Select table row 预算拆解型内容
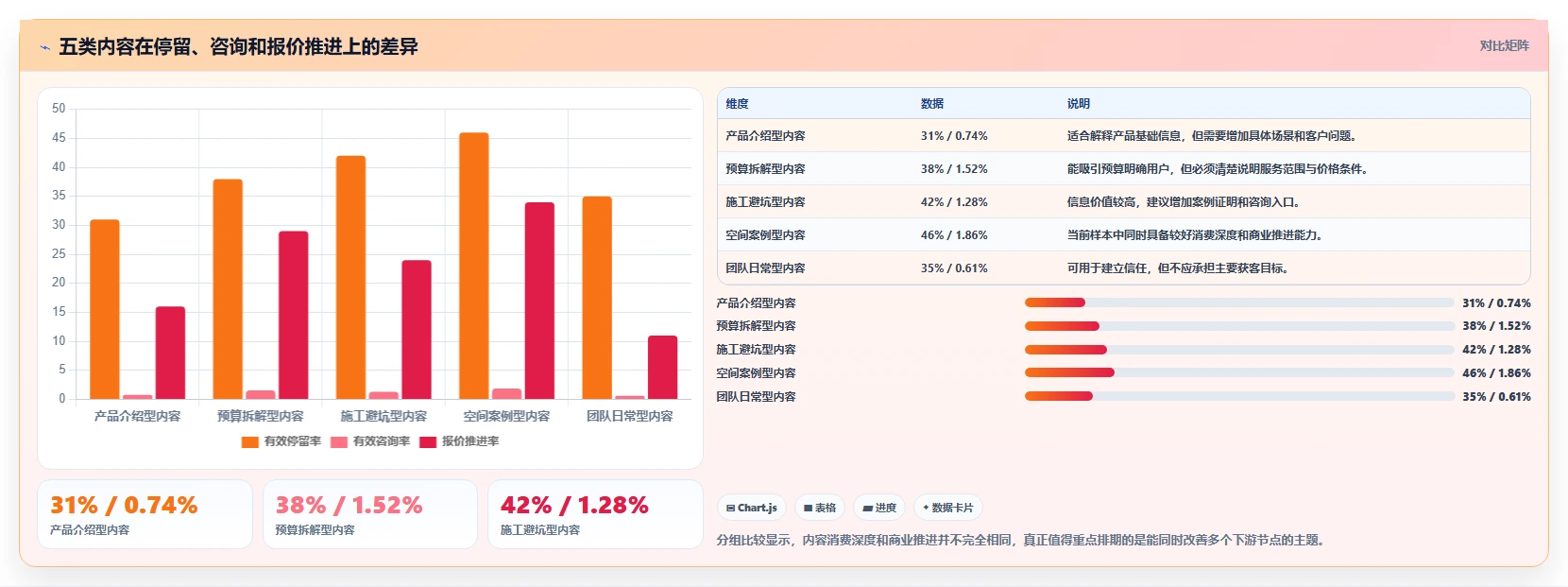The height and width of the screenshot is (587, 1568). click(1124, 169)
